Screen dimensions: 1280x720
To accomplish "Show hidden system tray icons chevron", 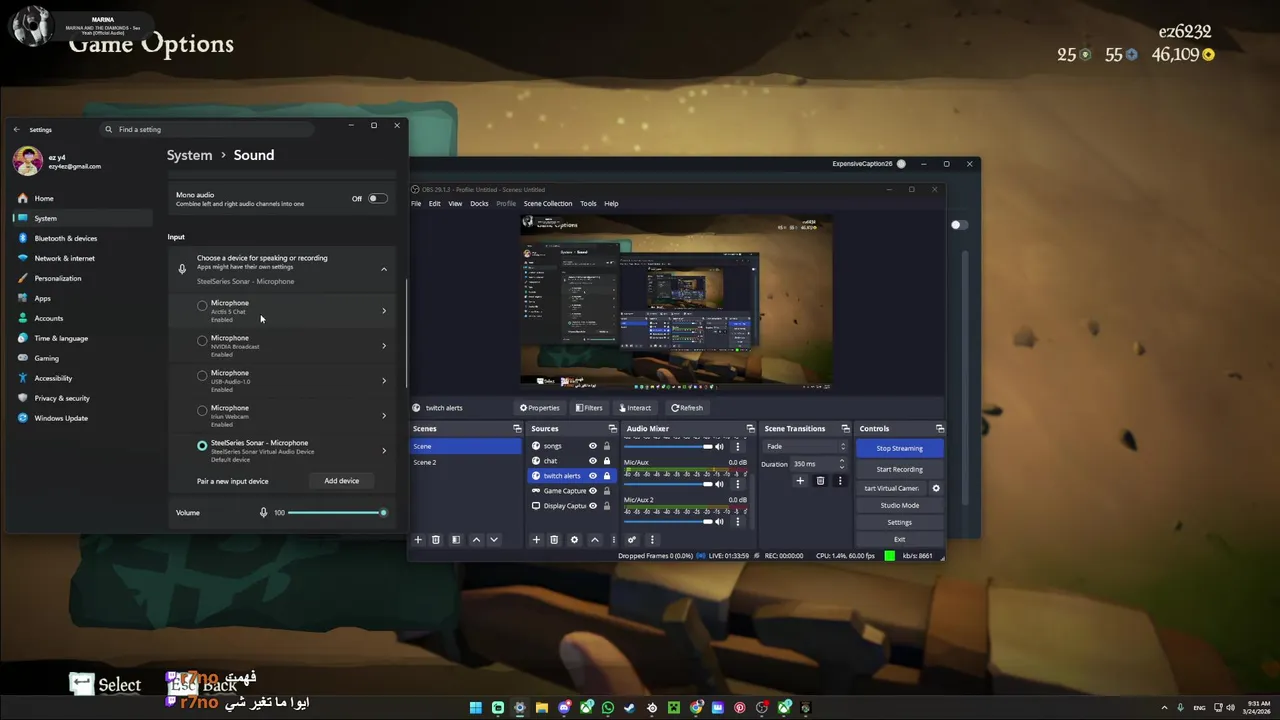I will coord(1164,708).
